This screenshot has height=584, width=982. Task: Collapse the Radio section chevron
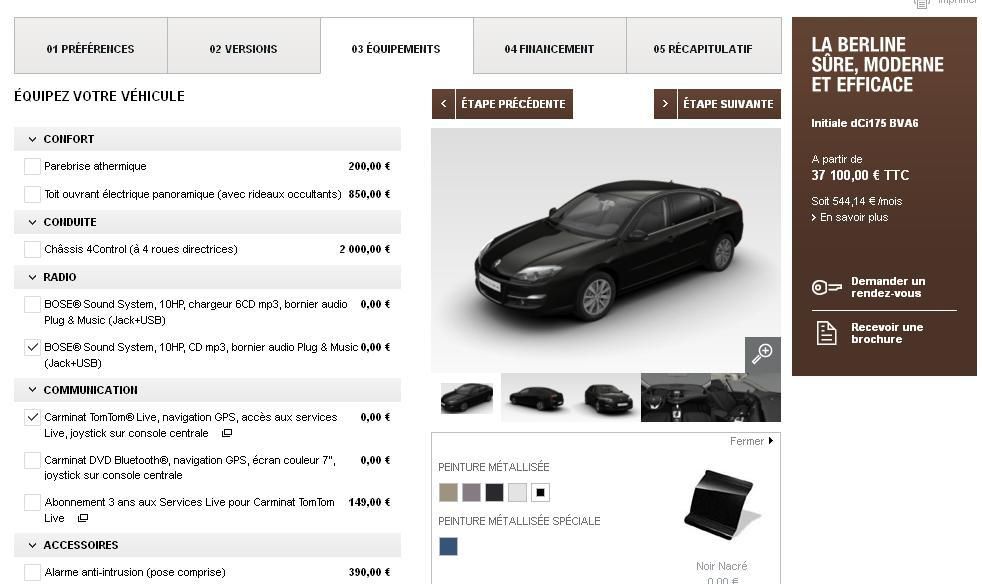(x=33, y=277)
